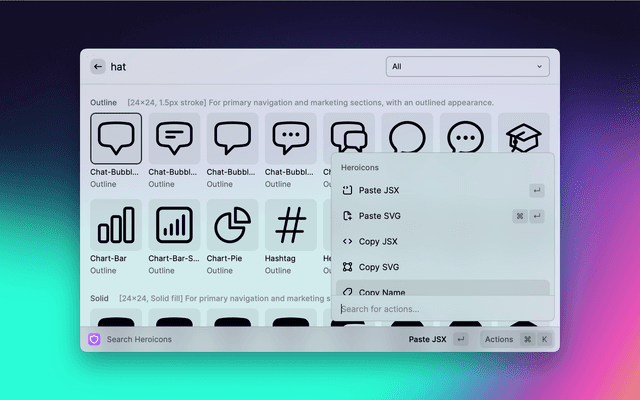Select Copy JSX in the action menu
Viewport: 640px width, 400px height.
tap(378, 241)
